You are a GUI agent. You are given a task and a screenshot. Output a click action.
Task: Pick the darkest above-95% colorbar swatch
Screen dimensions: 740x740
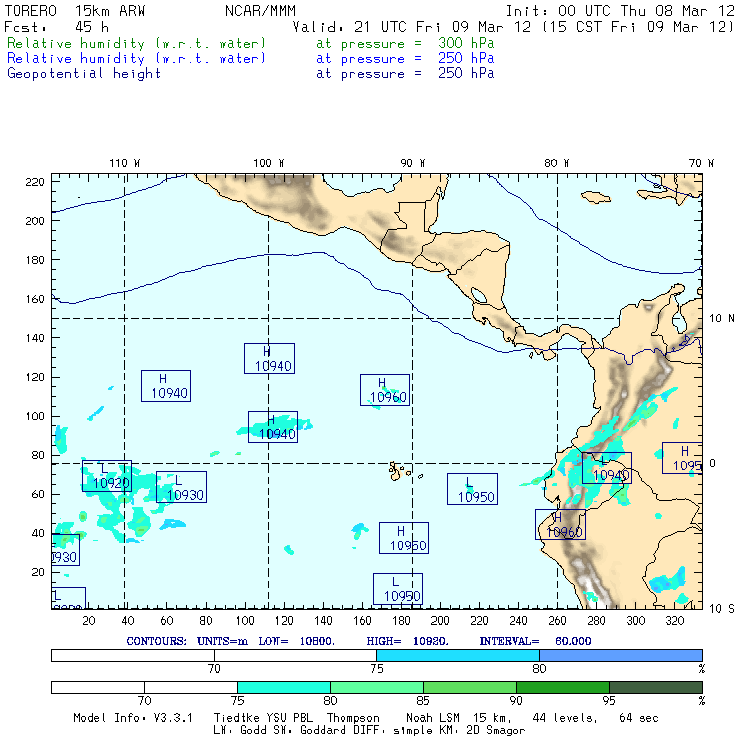click(656, 687)
